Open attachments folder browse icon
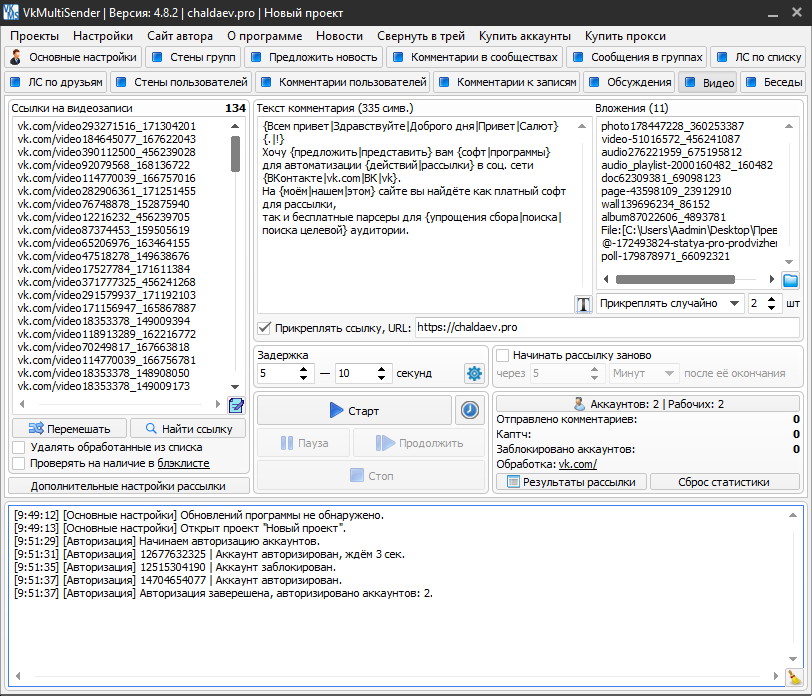This screenshot has width=812, height=696. pos(790,280)
